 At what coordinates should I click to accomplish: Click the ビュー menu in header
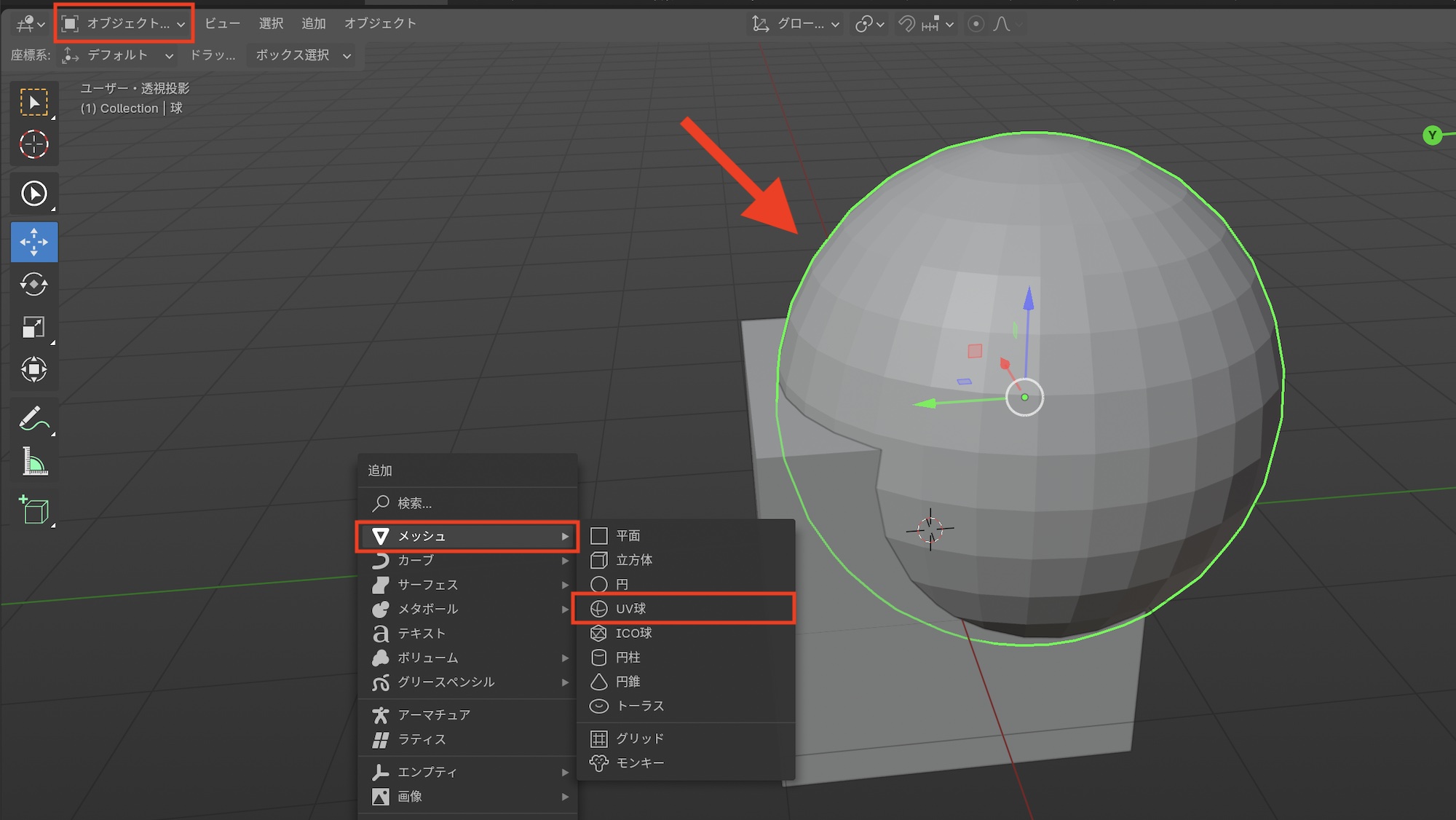(222, 24)
